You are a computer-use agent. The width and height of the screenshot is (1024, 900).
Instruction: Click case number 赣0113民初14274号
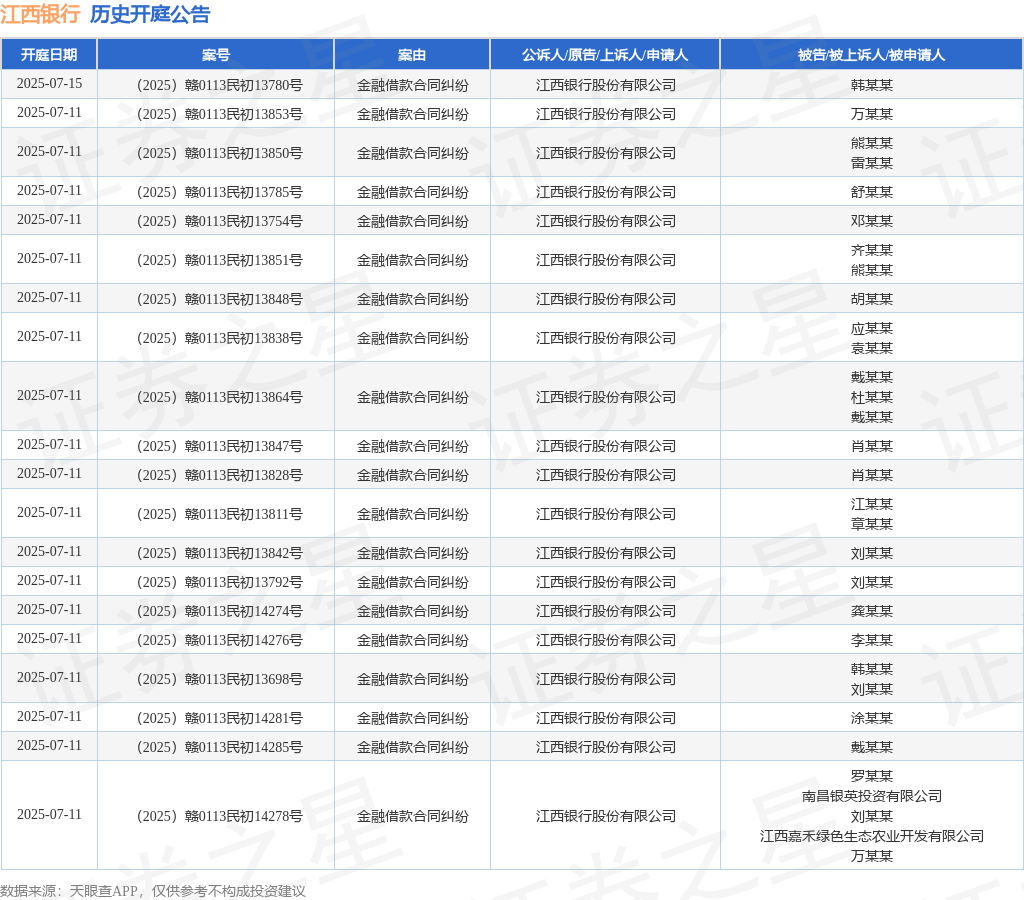219,611
